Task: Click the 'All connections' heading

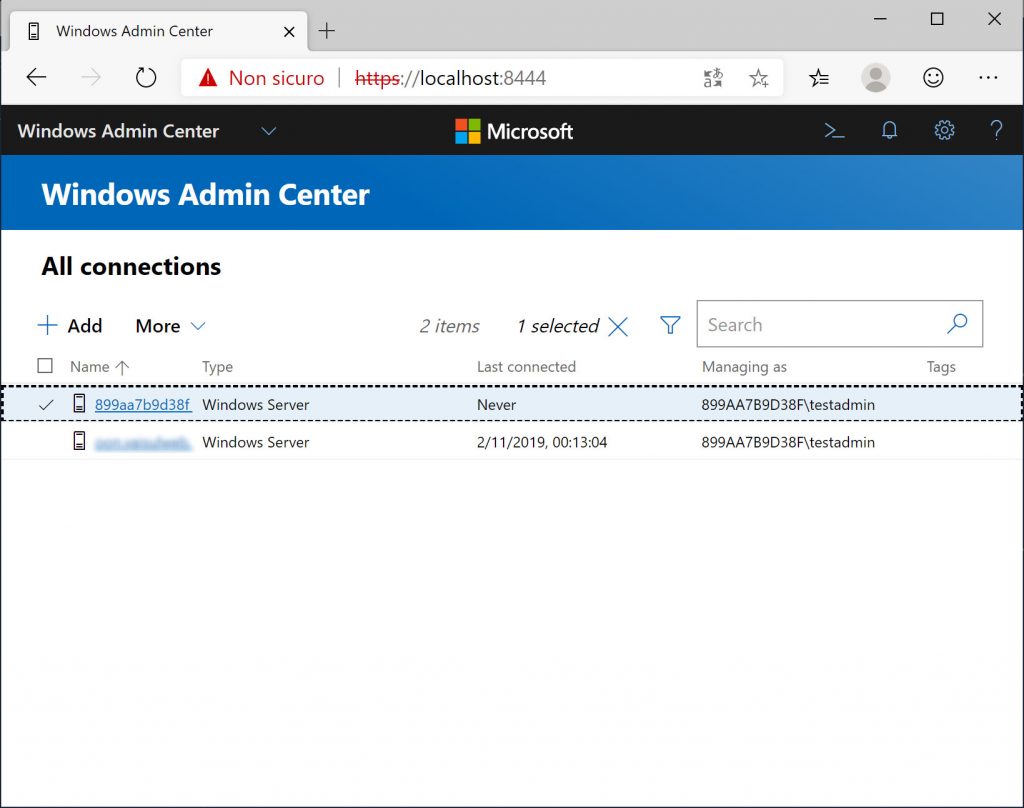Action: click(131, 267)
